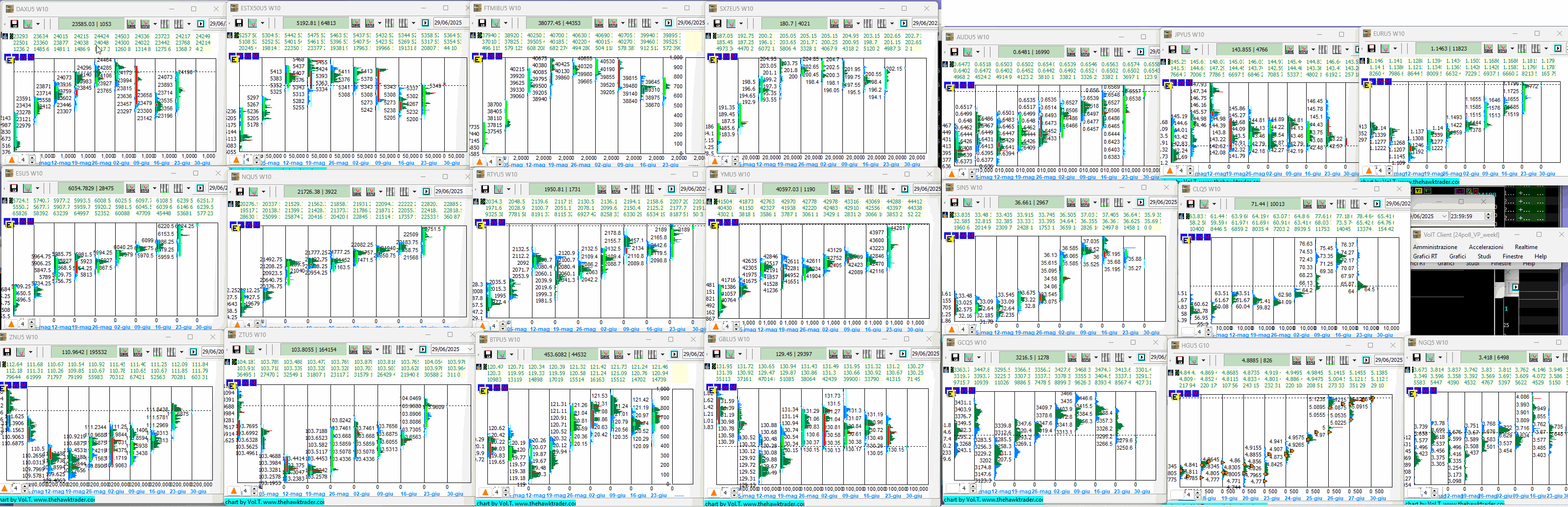Click the 4.8885 | 826 value button in HGU5
1568x507 pixels.
[x=1256, y=360]
